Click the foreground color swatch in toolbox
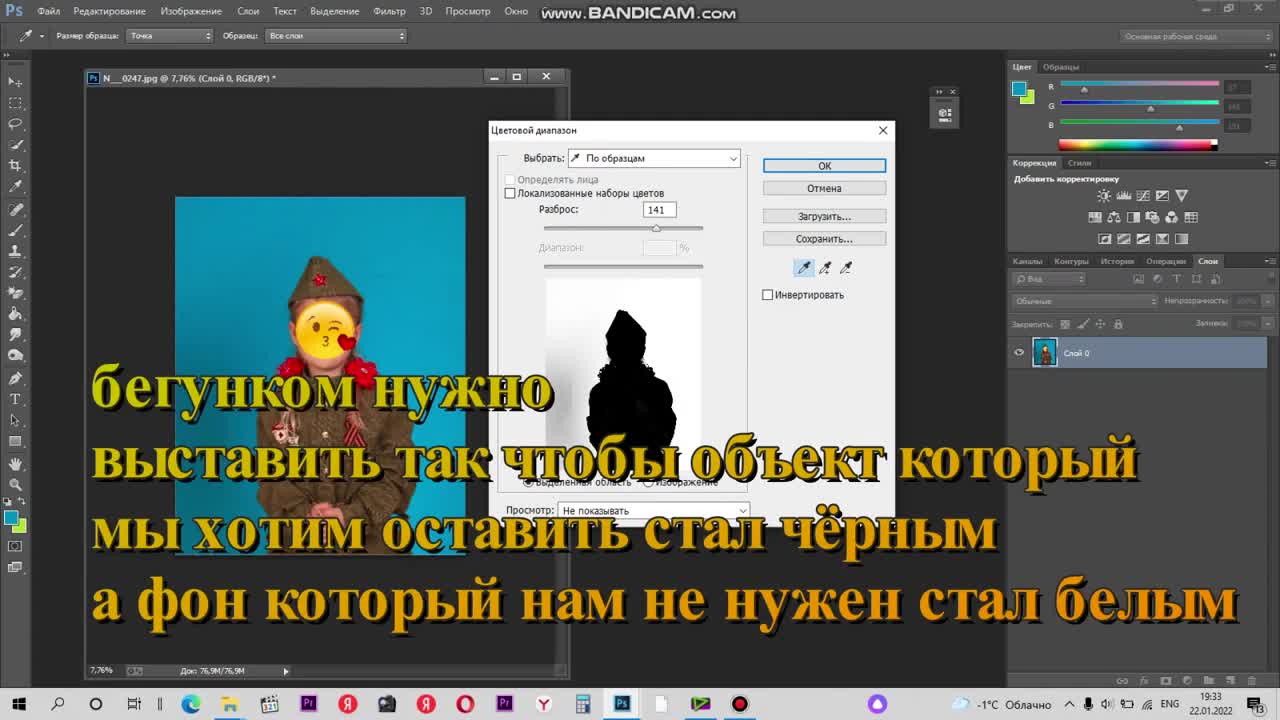The width and height of the screenshot is (1280, 720). 11,518
